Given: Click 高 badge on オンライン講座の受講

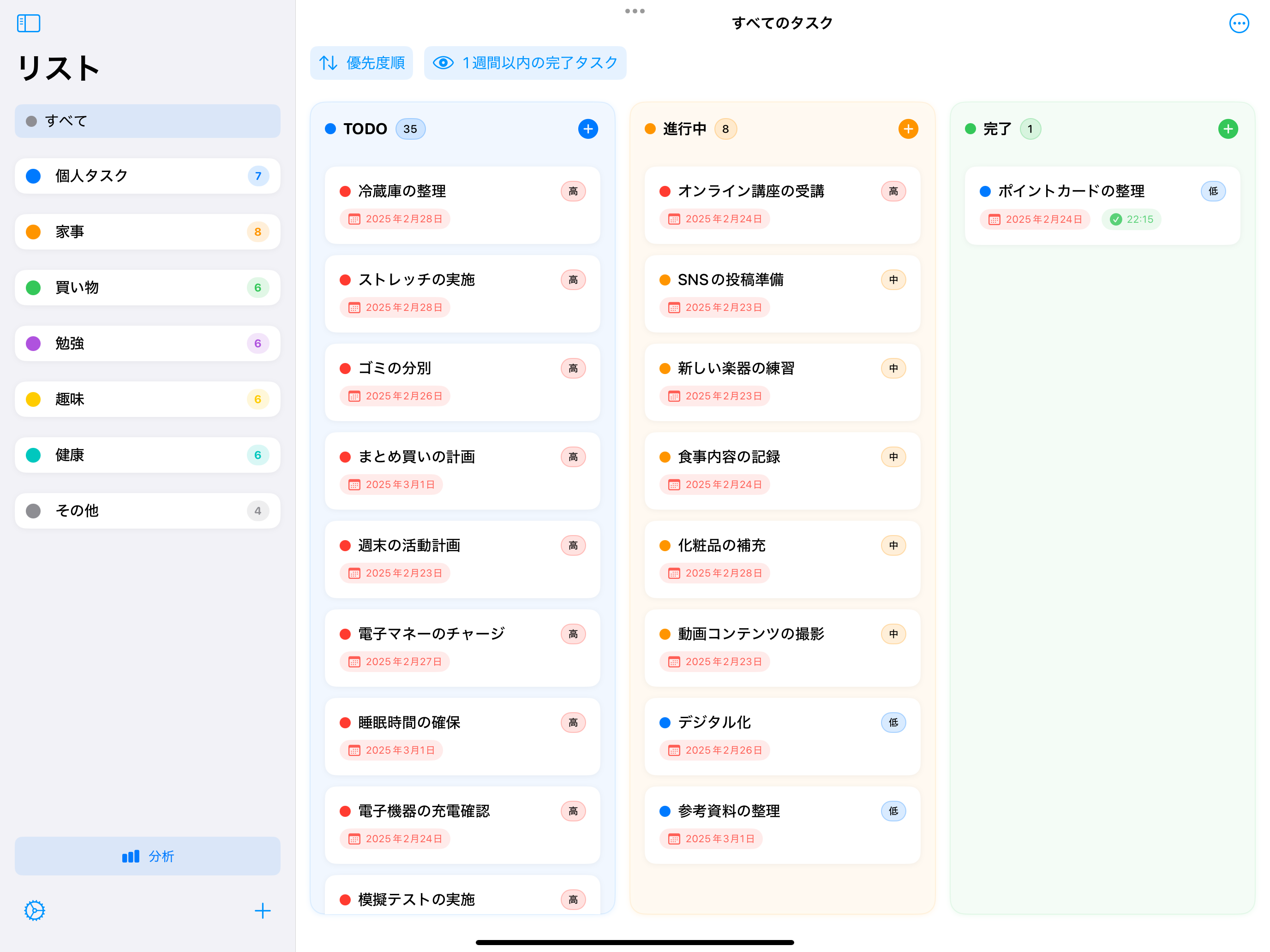Looking at the screenshot, I should (x=893, y=191).
